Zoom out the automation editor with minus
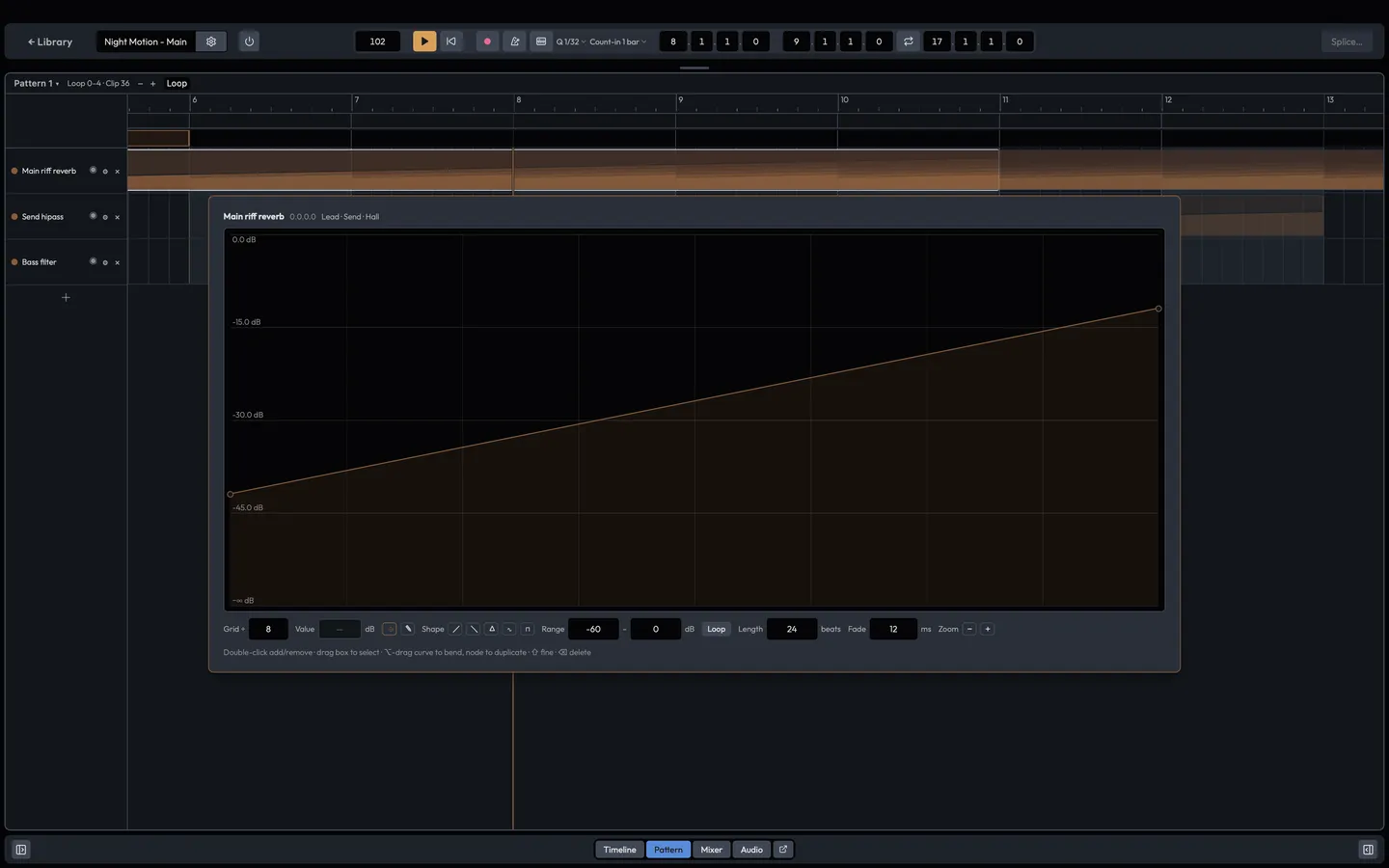The image size is (1389, 868). (969, 629)
